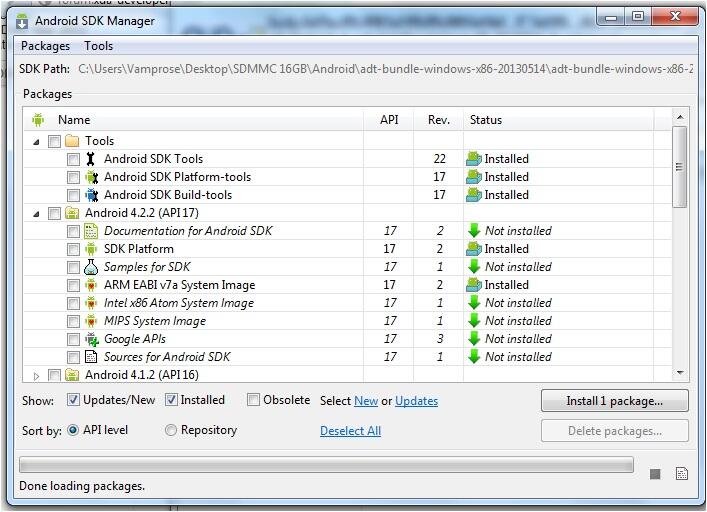The width and height of the screenshot is (707, 512).
Task: Open the Tools menu
Action: click(x=99, y=46)
